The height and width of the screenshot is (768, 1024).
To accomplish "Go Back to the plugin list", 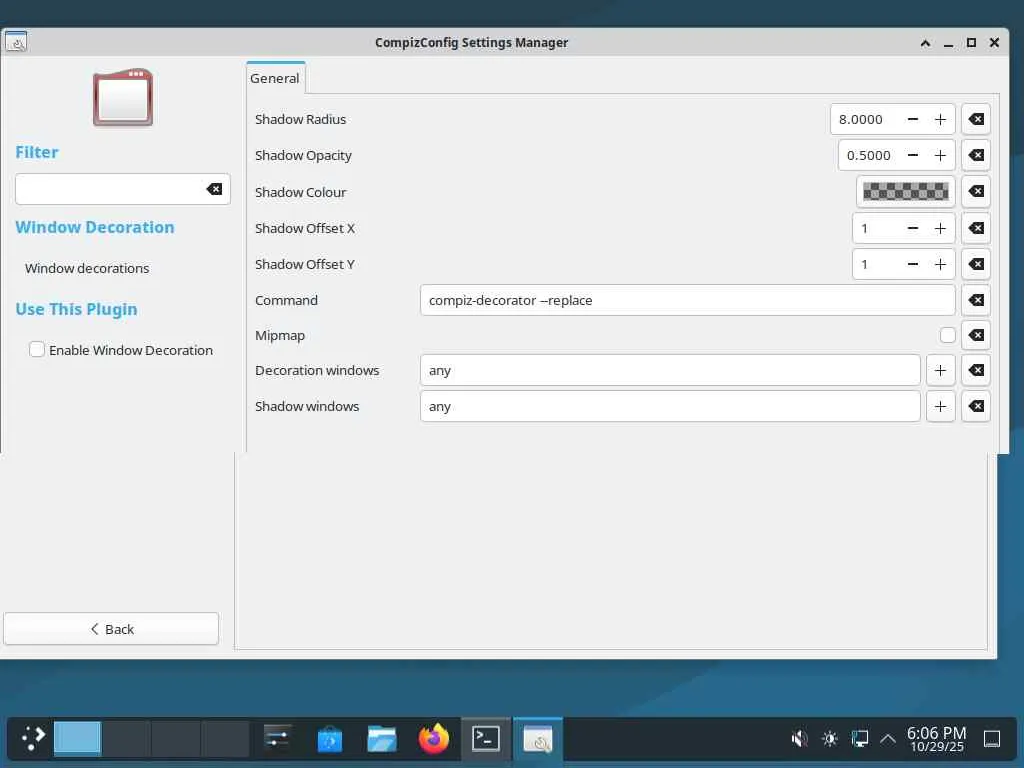I will (x=111, y=629).
